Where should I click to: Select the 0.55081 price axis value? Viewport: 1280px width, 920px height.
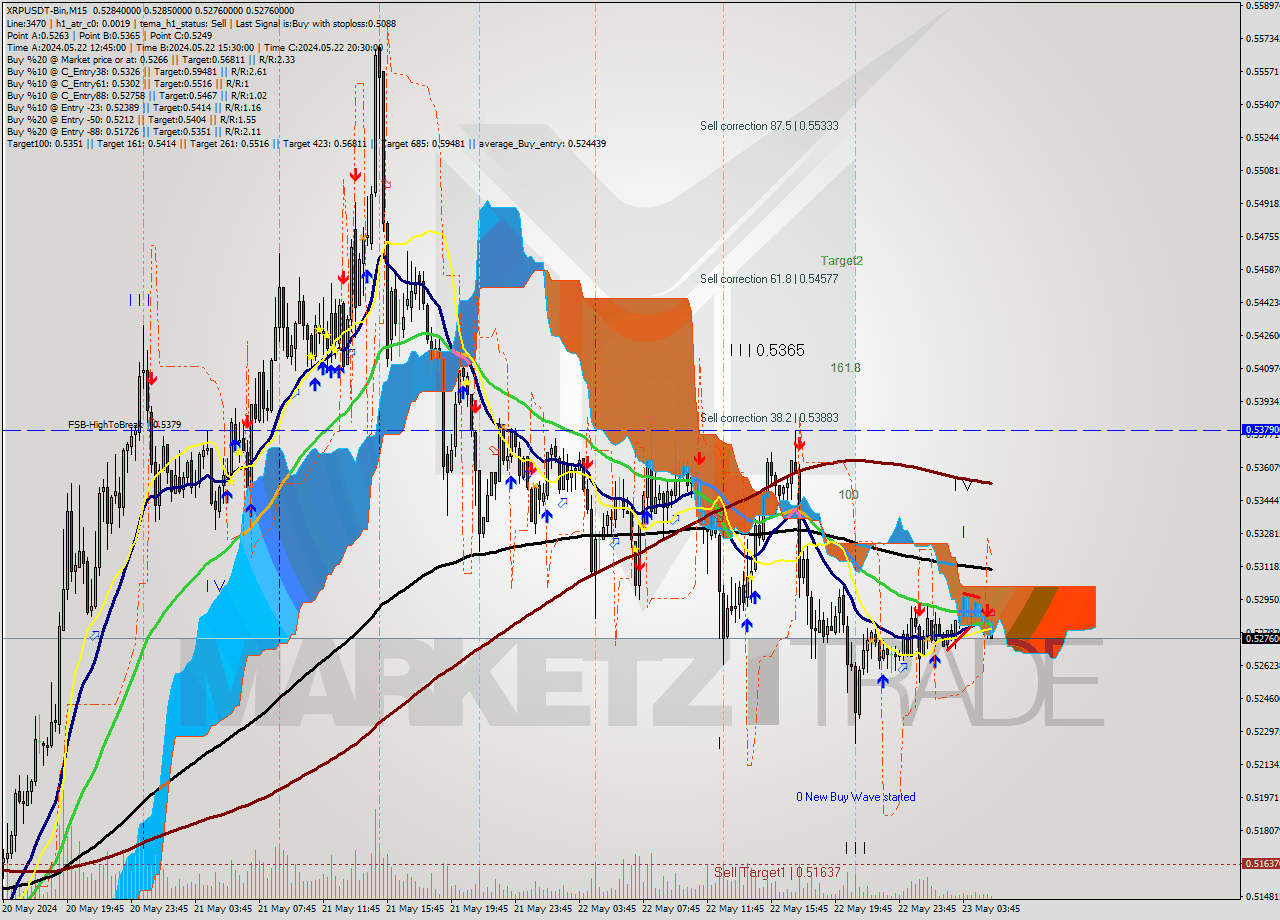point(1262,170)
